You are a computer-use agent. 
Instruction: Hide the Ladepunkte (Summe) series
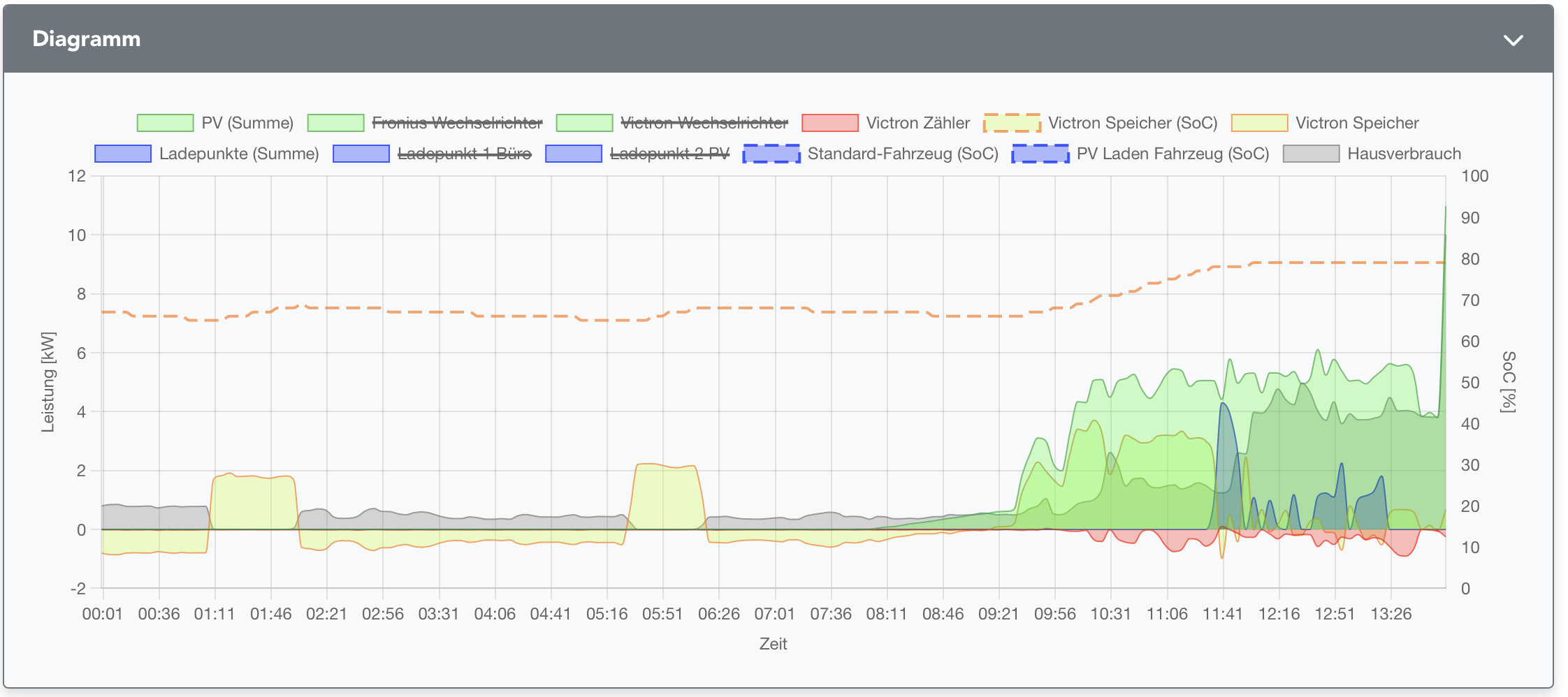(x=239, y=154)
